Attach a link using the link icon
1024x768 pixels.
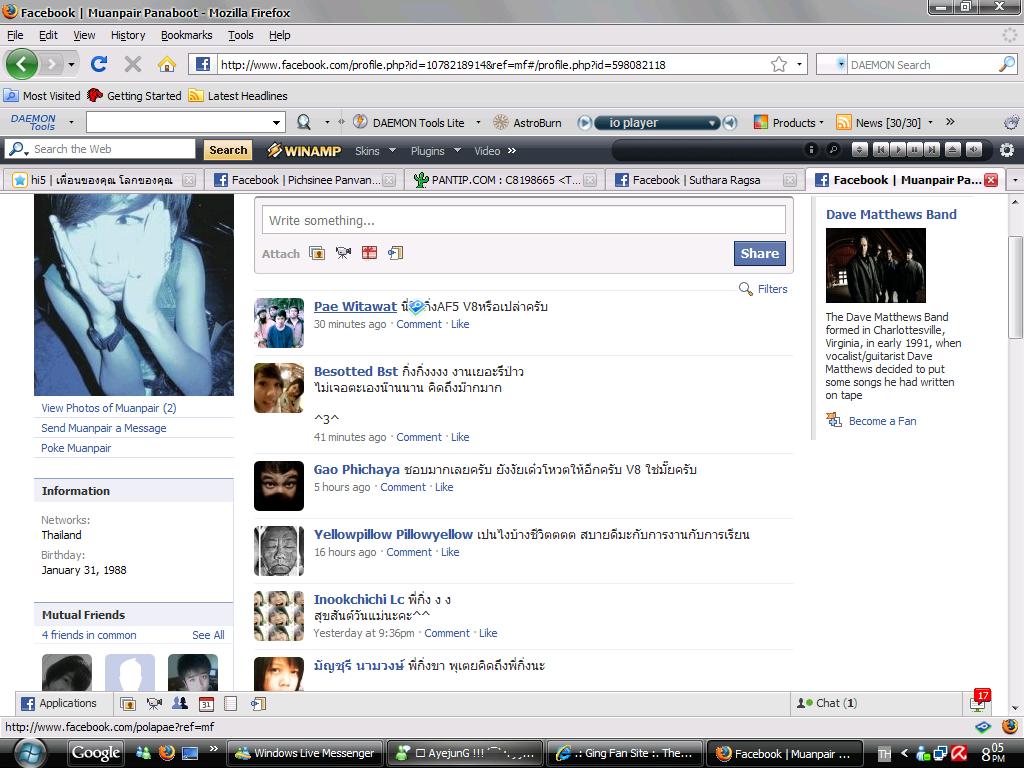[395, 253]
